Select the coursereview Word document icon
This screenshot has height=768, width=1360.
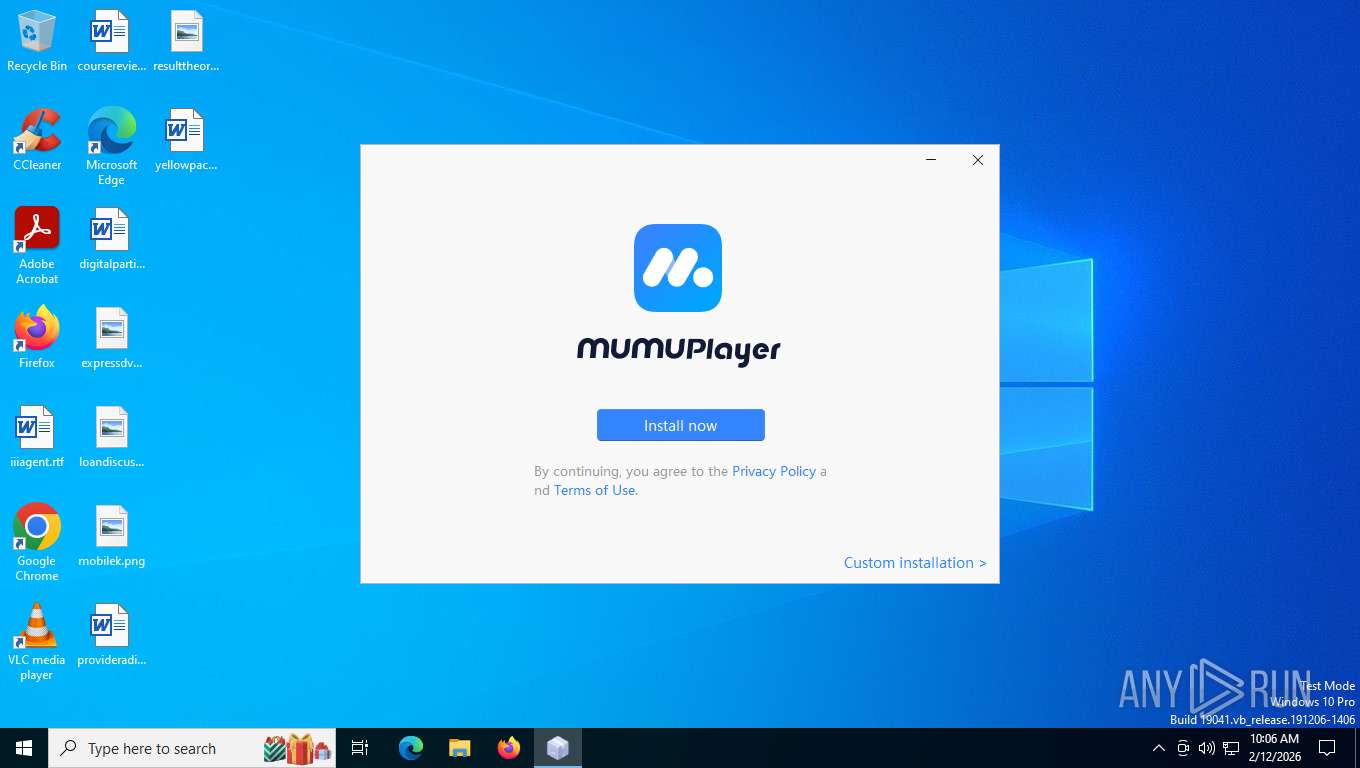[111, 41]
